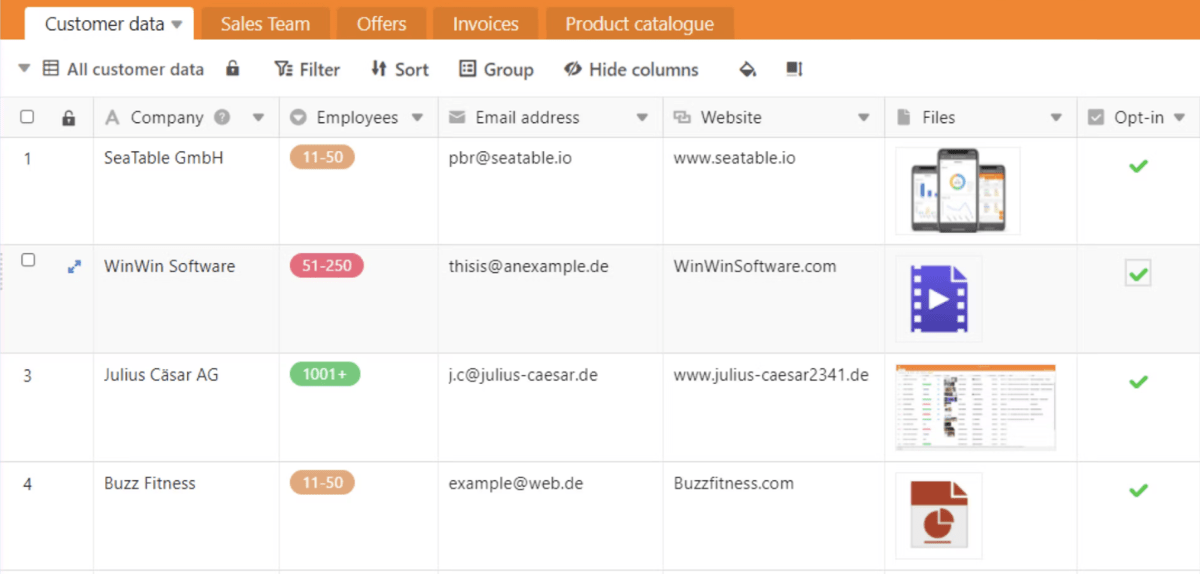Click the table grid icon before All customer data

click(x=50, y=69)
